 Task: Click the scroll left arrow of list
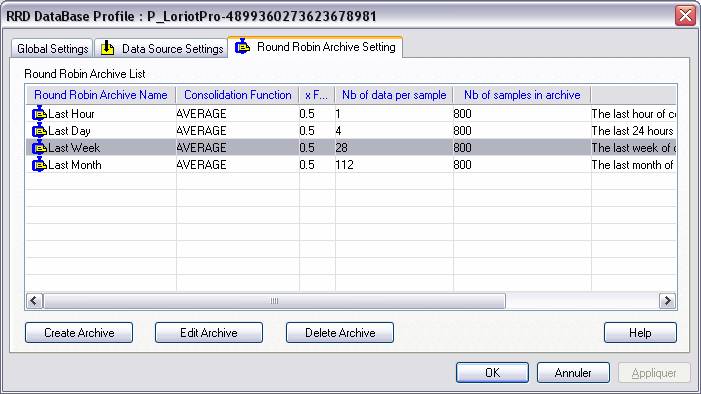(x=34, y=301)
